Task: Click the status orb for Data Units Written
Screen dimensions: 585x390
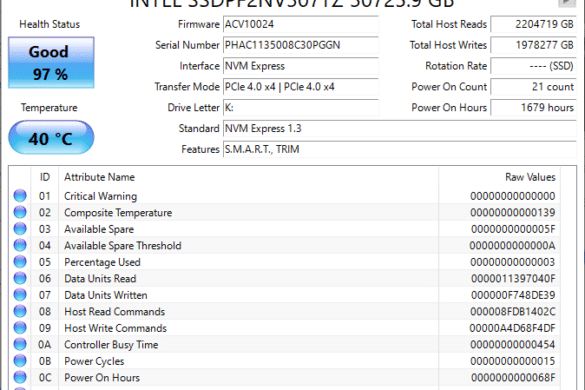Action: [20, 294]
